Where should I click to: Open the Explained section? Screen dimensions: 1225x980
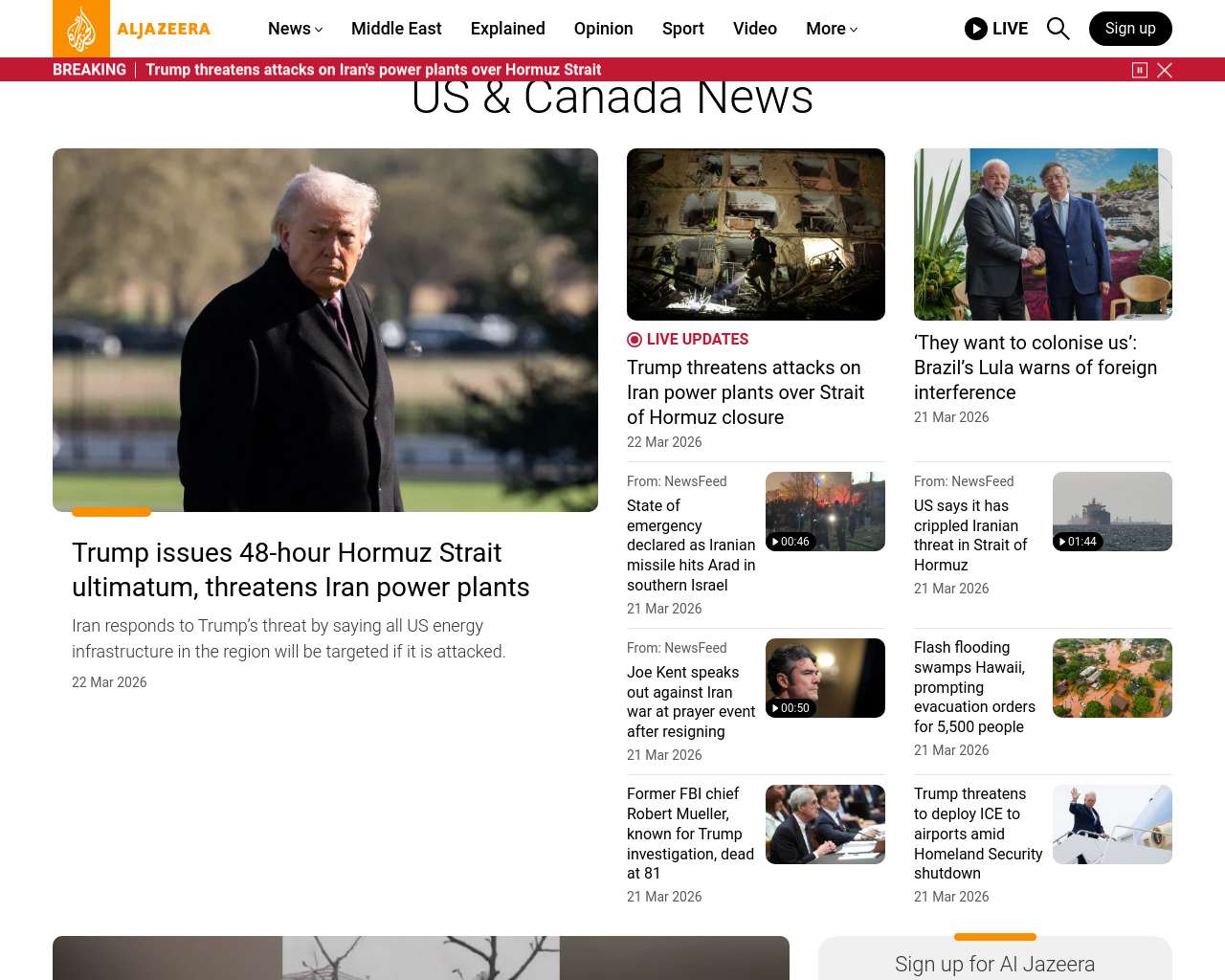click(508, 29)
